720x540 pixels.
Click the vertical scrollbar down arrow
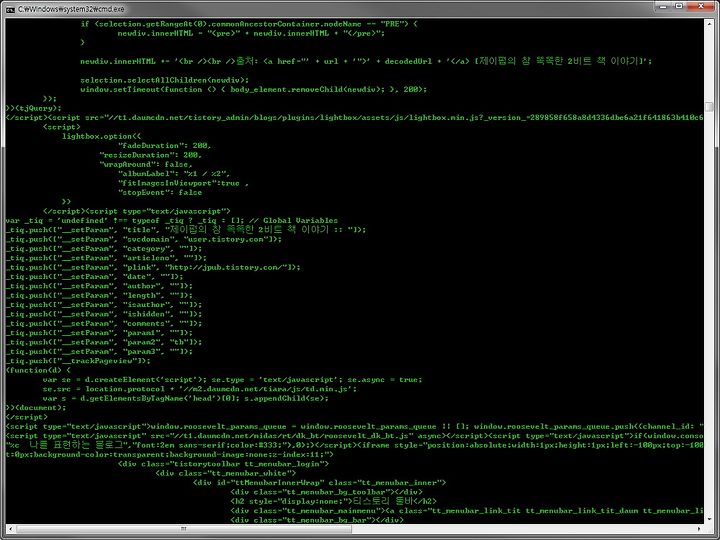[x=709, y=519]
